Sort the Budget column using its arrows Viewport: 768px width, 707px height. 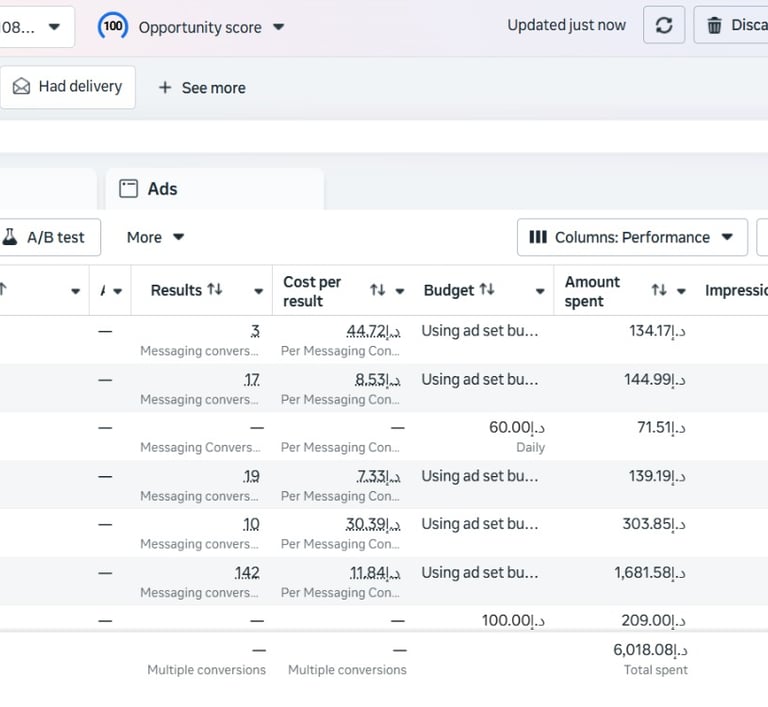487,290
